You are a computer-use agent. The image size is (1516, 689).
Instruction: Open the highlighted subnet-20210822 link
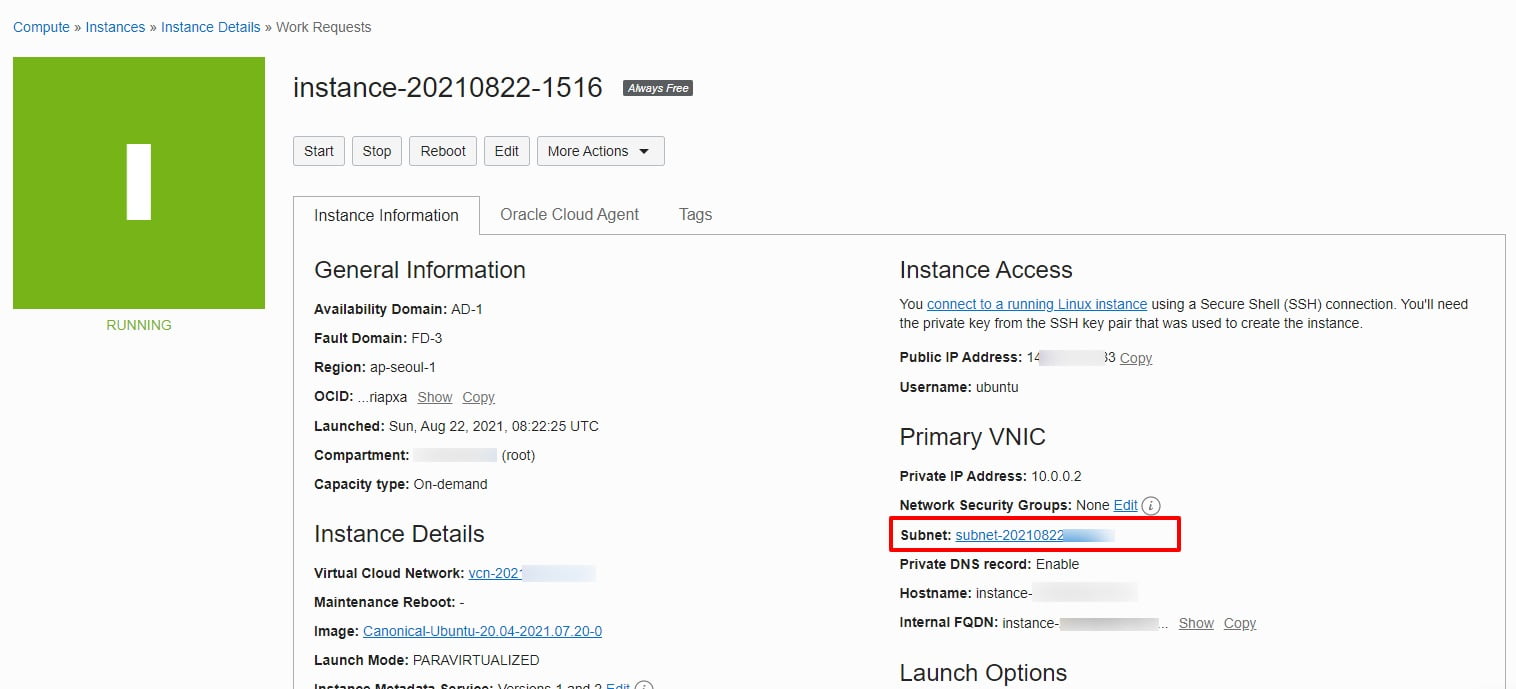point(1013,535)
